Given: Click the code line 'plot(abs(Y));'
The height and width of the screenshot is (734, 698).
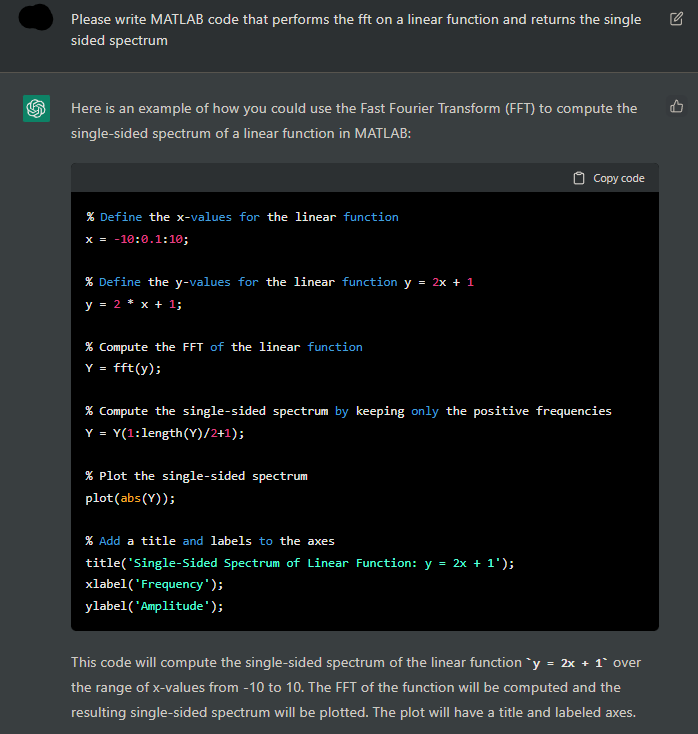Looking at the screenshot, I should [x=130, y=498].
